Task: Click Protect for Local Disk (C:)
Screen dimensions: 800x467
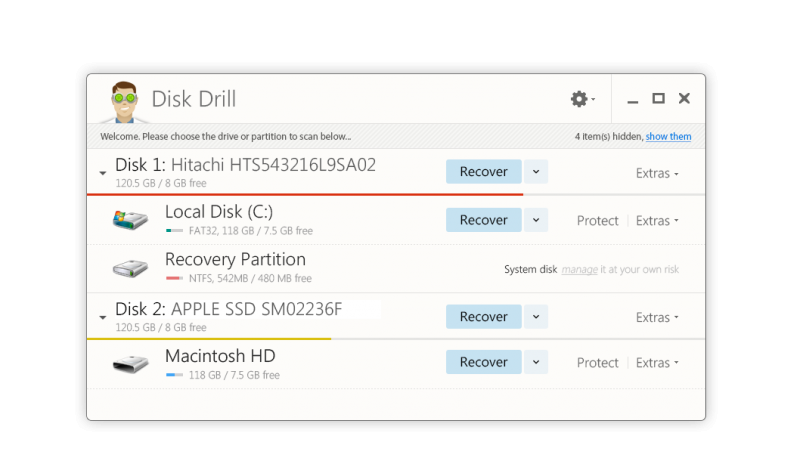Action: pos(597,220)
